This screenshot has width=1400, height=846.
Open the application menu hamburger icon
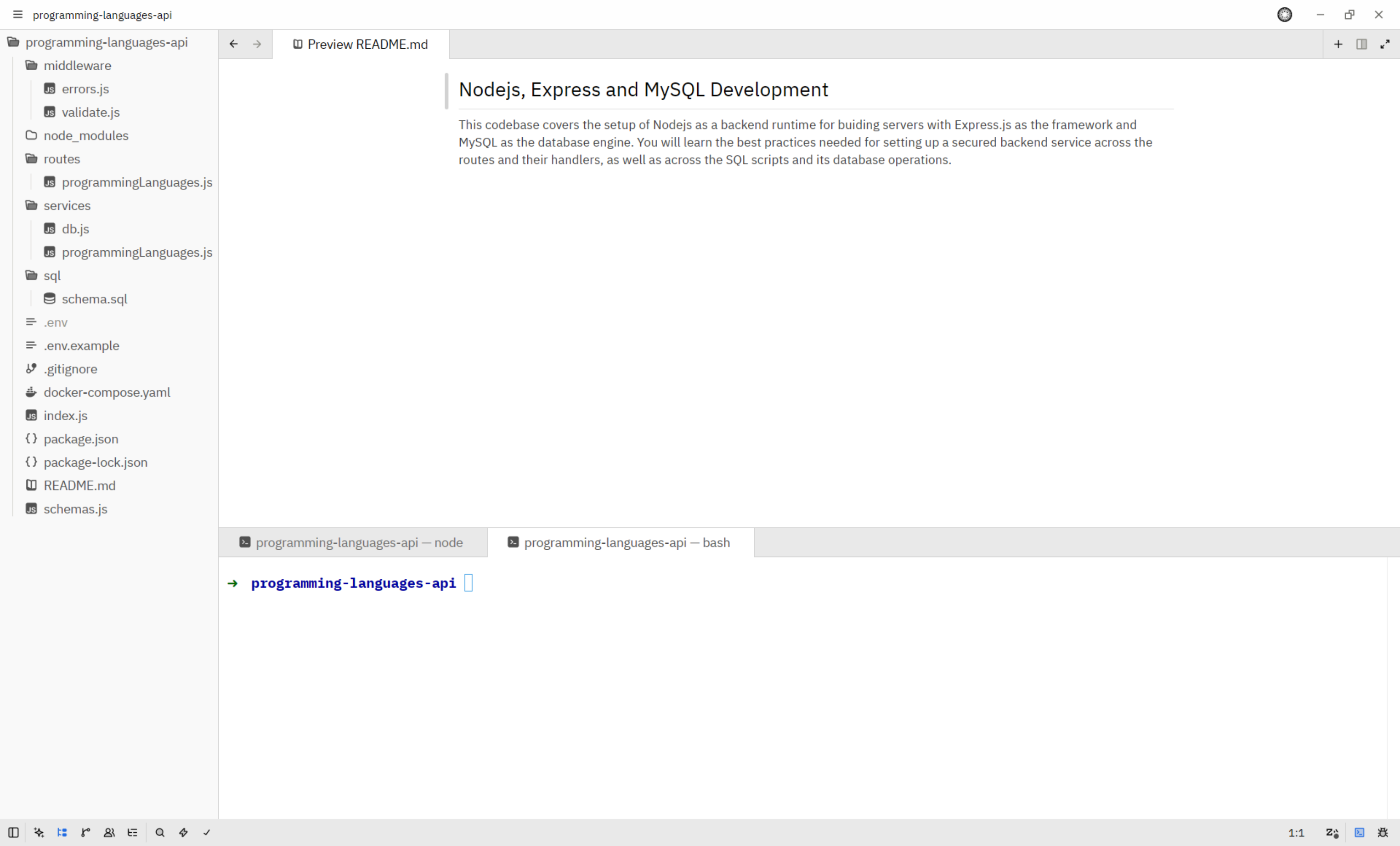tap(18, 15)
